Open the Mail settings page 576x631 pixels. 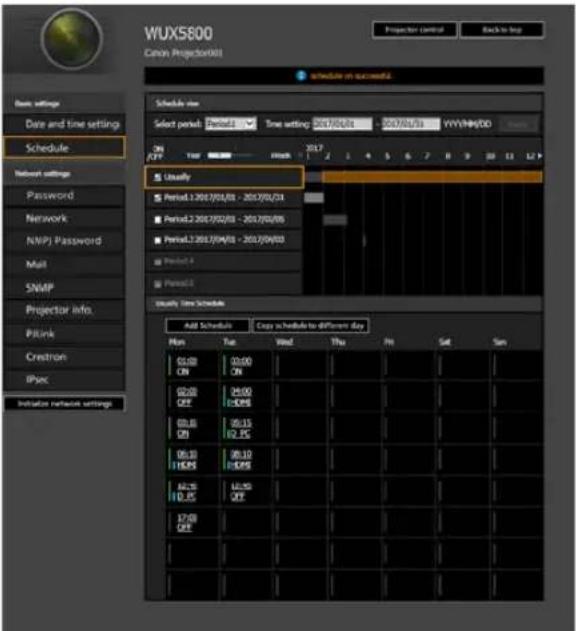(64, 264)
